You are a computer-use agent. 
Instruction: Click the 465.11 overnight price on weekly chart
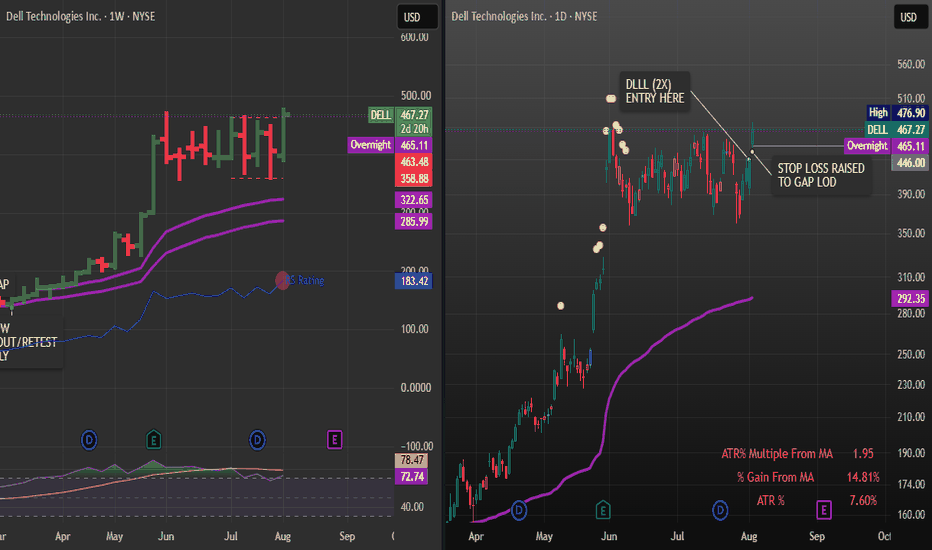[x=414, y=145]
